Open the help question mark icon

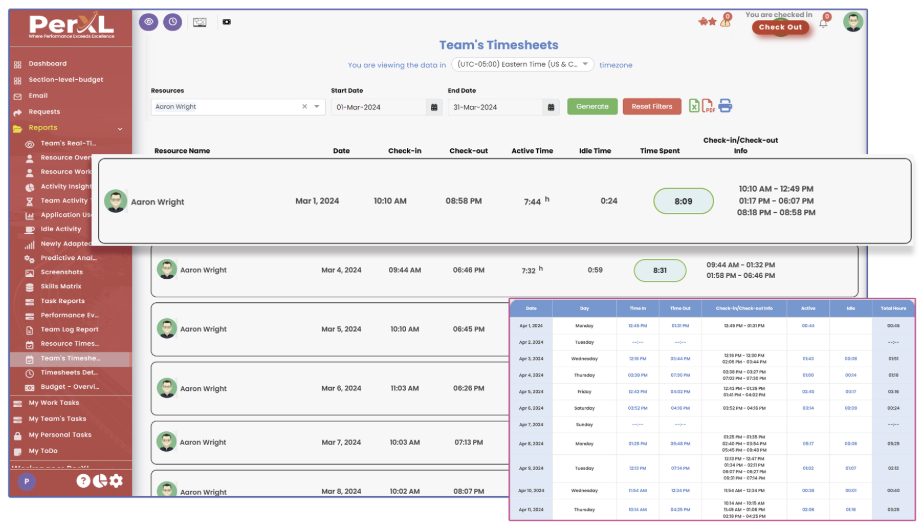pos(84,481)
